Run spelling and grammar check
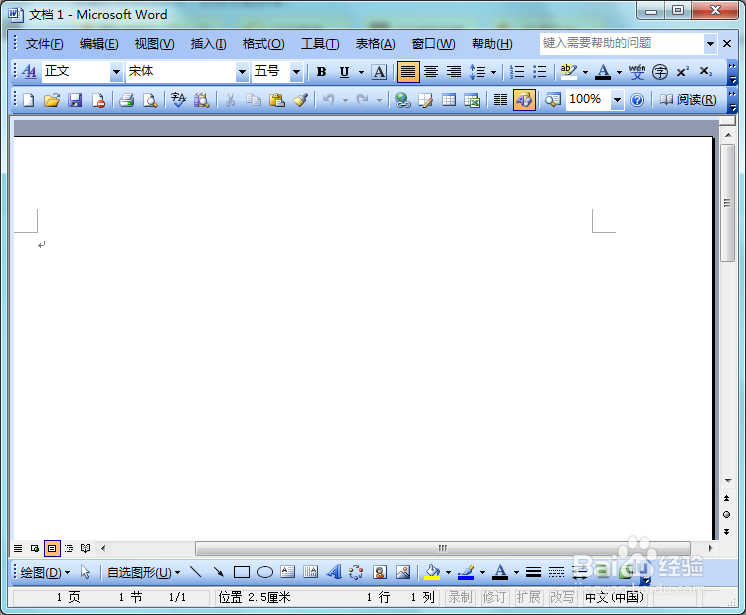 tap(178, 100)
